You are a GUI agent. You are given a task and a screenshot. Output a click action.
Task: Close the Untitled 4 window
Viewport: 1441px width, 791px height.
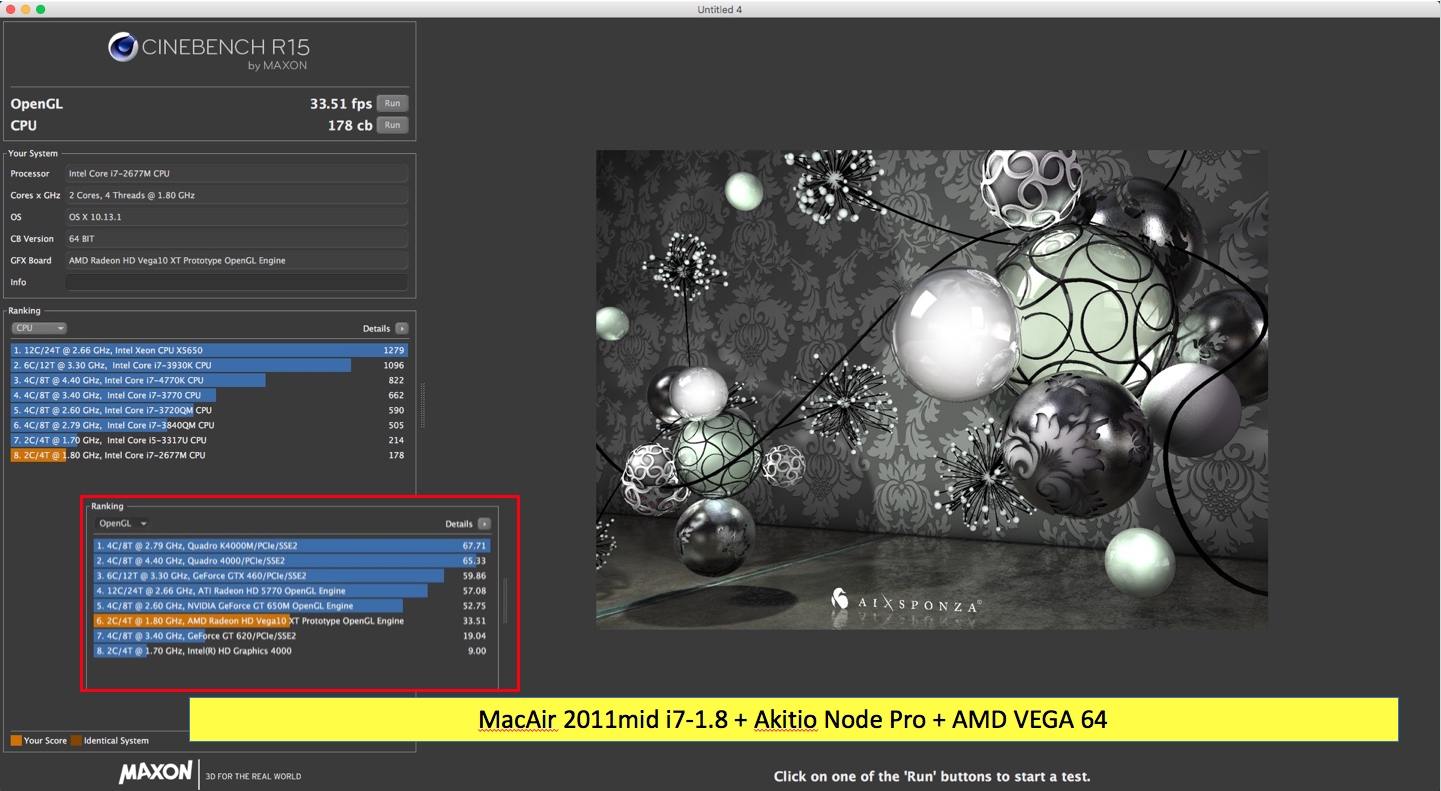pyautogui.click(x=9, y=9)
